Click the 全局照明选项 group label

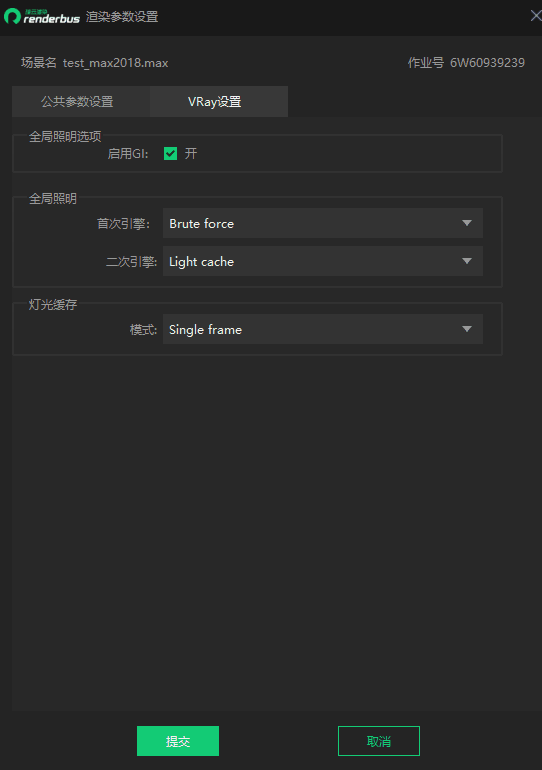(x=65, y=137)
